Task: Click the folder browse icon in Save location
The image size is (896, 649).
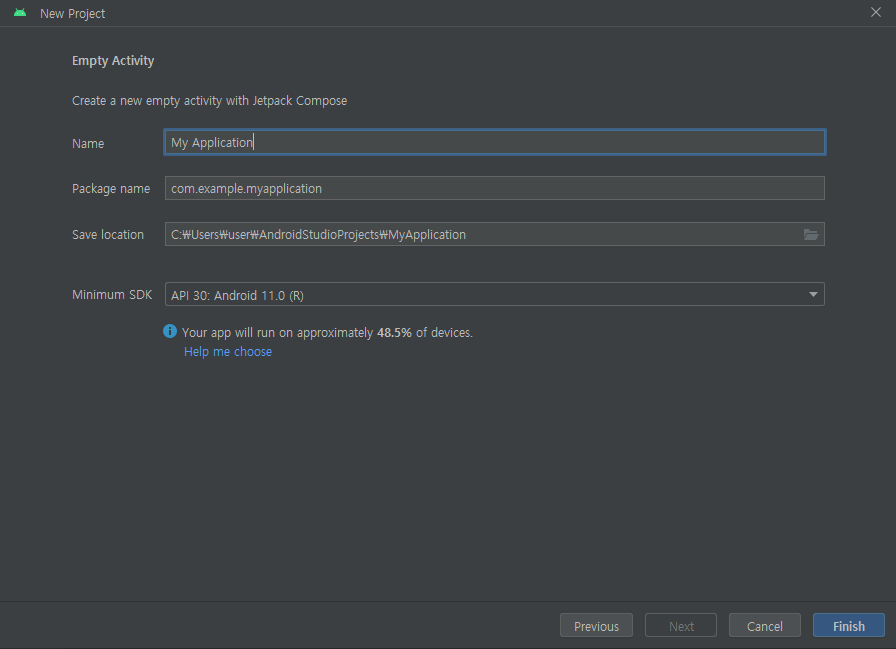Action: click(x=811, y=234)
